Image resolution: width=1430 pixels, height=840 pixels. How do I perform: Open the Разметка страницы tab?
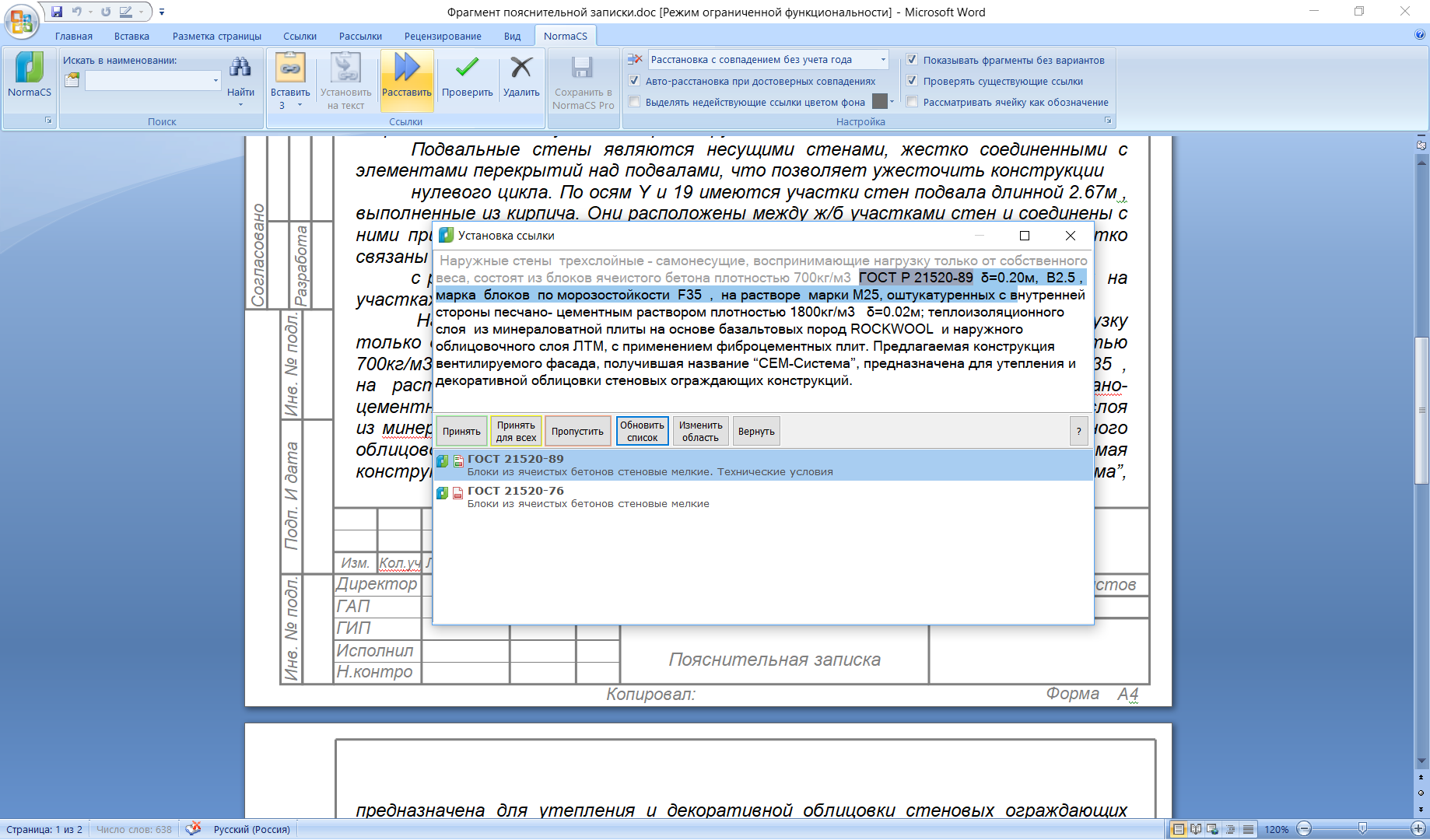pyautogui.click(x=216, y=36)
